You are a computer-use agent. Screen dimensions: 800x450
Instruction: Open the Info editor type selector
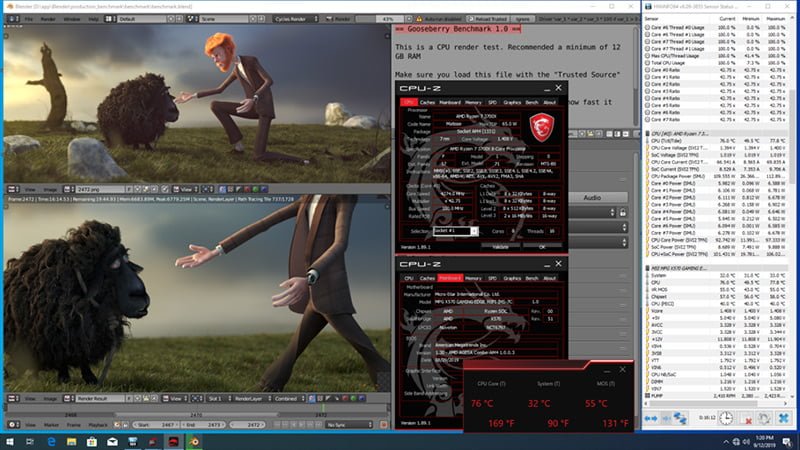[13, 19]
